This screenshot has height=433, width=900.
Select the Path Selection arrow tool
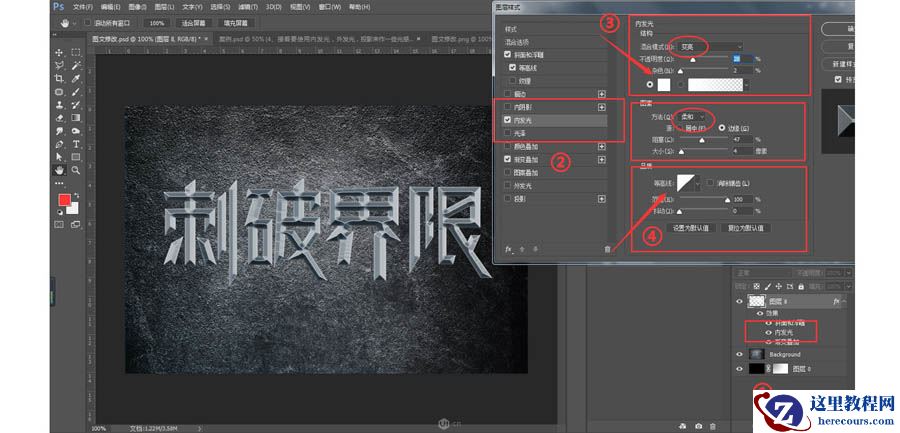pos(59,157)
